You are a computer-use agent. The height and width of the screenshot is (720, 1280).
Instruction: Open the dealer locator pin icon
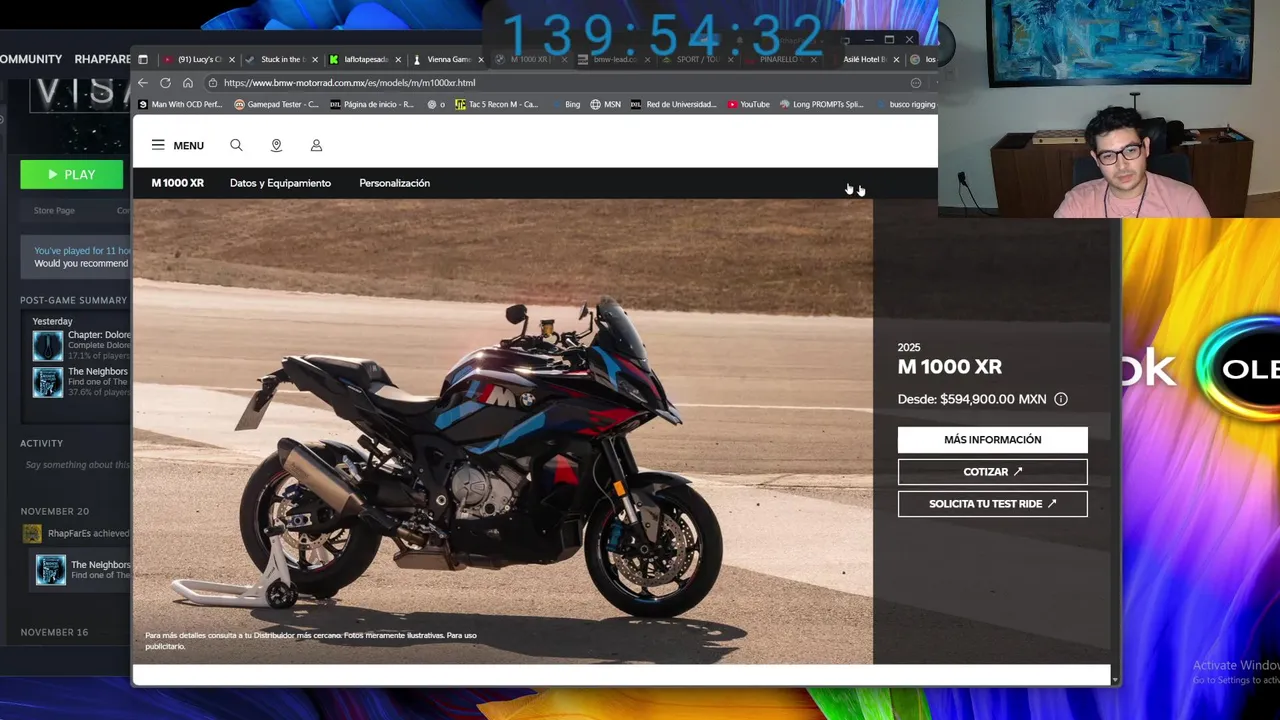276,145
